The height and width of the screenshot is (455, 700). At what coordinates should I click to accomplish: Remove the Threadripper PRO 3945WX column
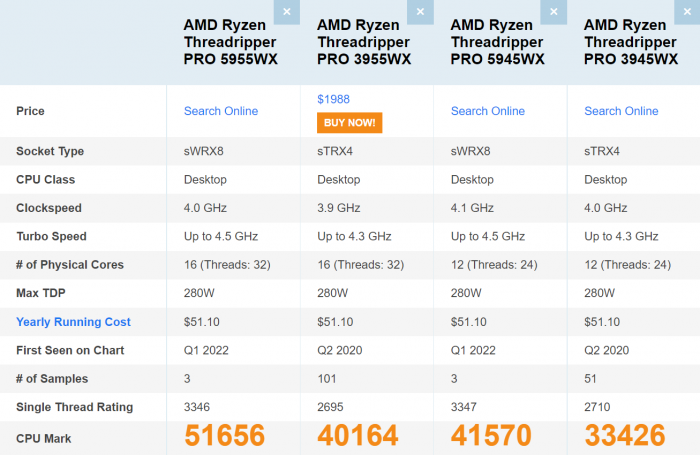click(x=687, y=12)
